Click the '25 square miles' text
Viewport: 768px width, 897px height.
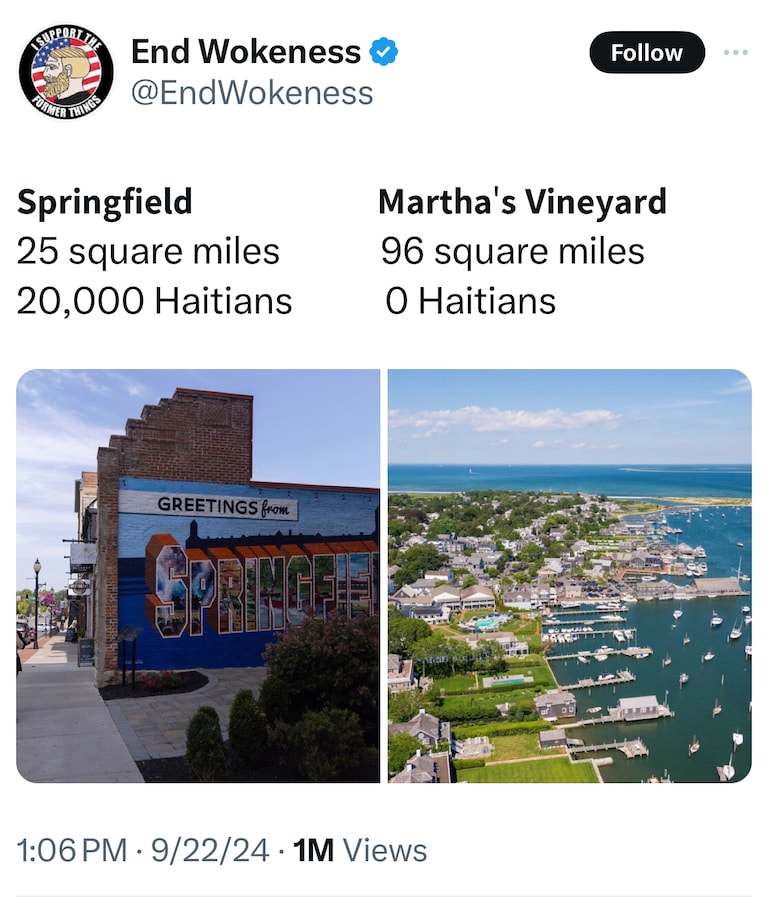pos(148,252)
